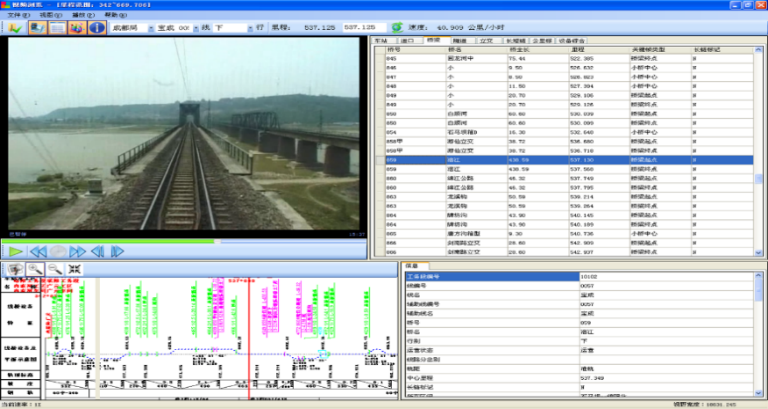Click the blue info icon in top toolbar
The width and height of the screenshot is (768, 409).
(97, 28)
